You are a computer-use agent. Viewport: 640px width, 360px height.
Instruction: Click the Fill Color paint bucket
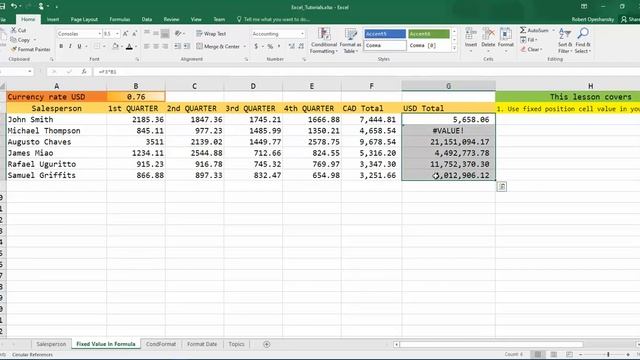[116, 46]
